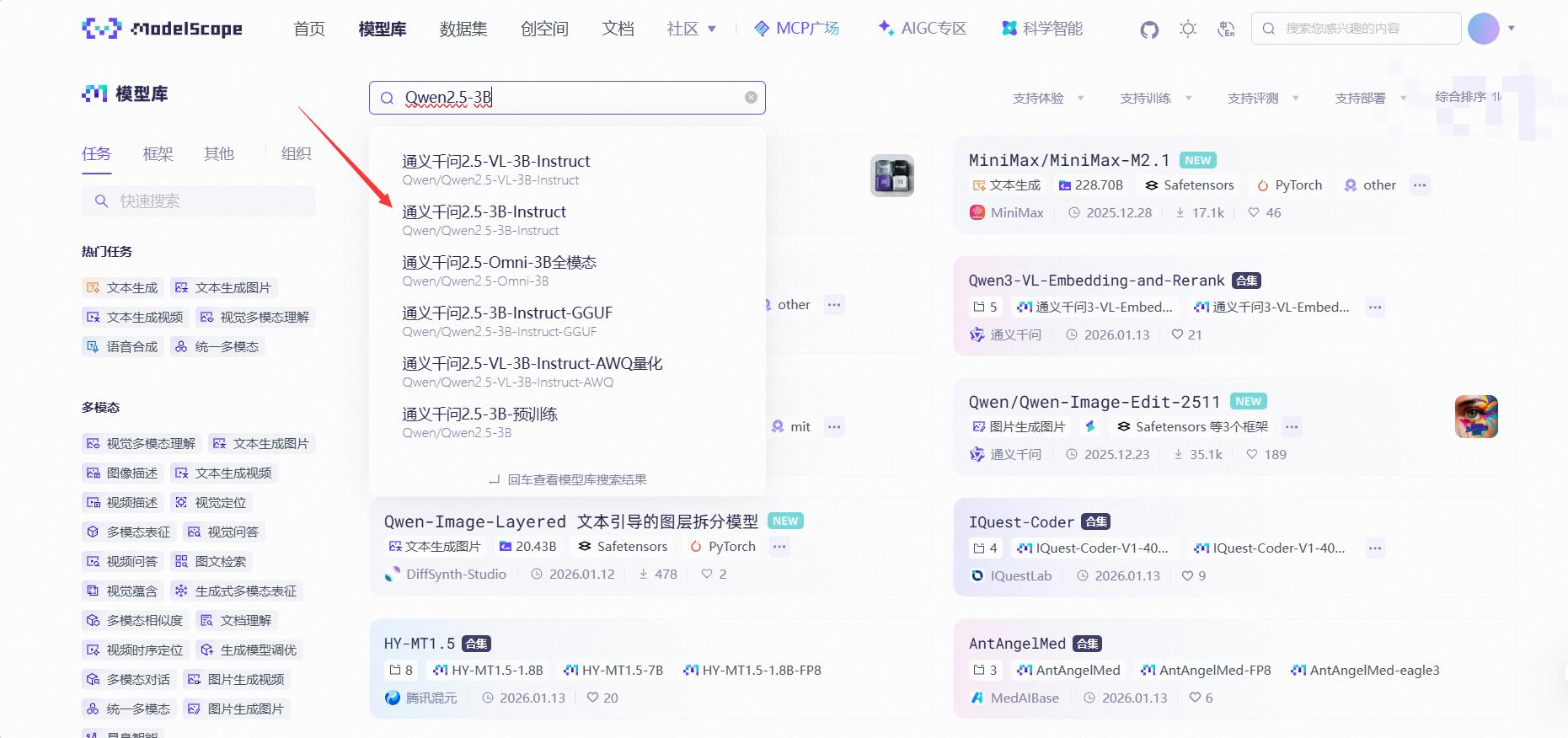The width and height of the screenshot is (1568, 738).
Task: Select suggestion 通义千问2.5-3B-预训练
Action: [x=567, y=421]
